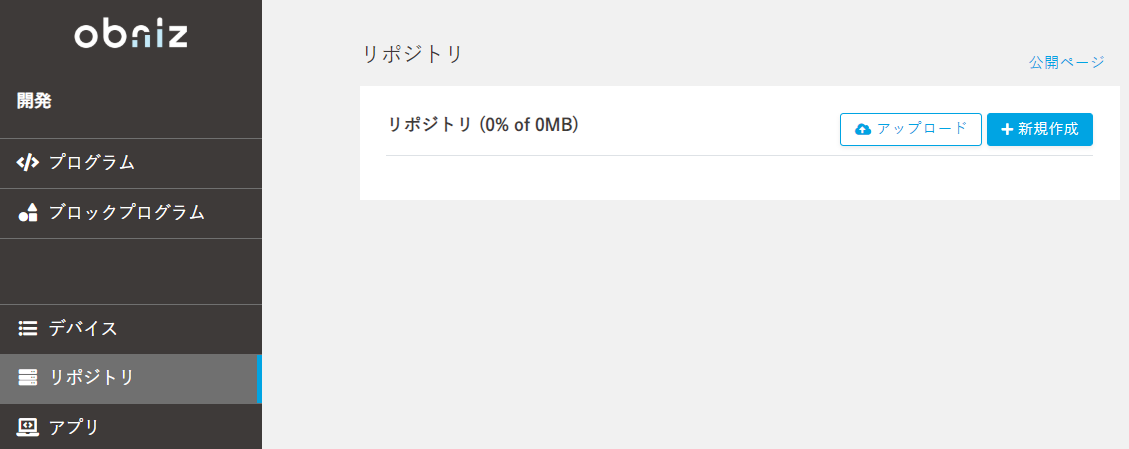Click the obniz logo in the sidebar
The image size is (1129, 449).
point(131,36)
